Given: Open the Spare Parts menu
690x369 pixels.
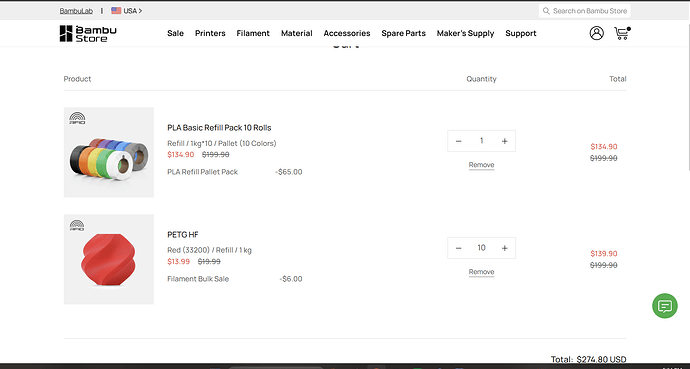Looking at the screenshot, I should tap(404, 33).
